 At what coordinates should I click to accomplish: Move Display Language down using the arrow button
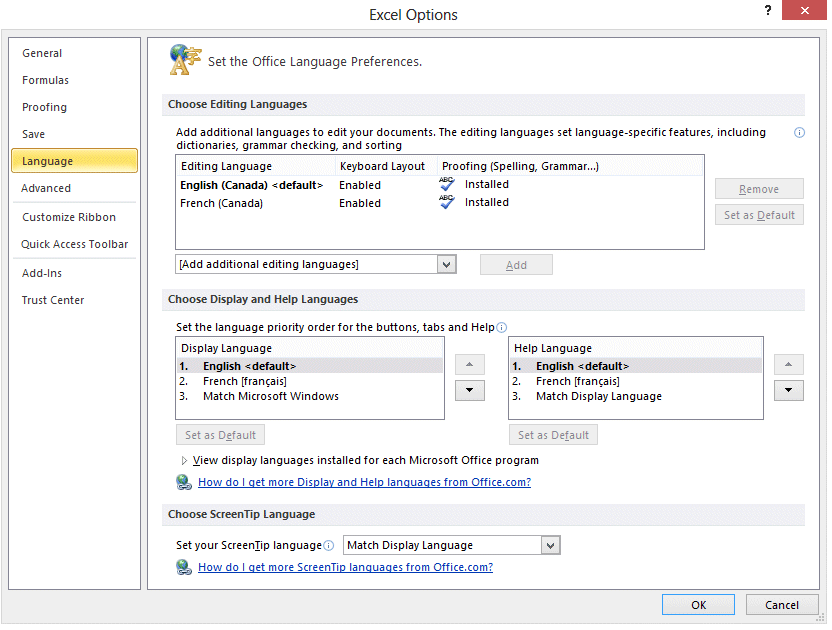point(469,390)
